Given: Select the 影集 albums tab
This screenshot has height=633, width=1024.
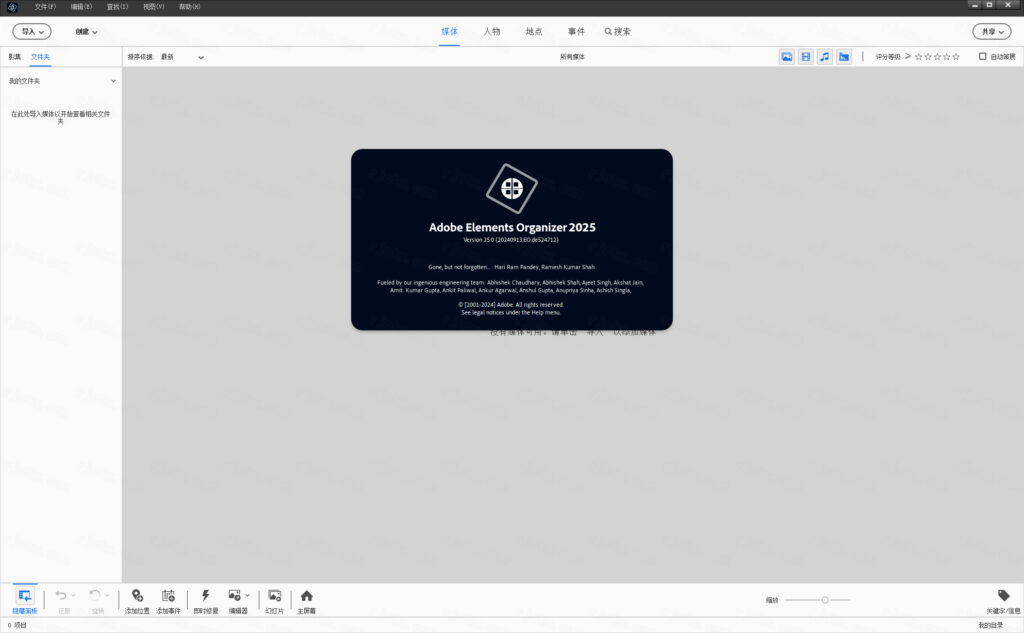Looking at the screenshot, I should pos(14,57).
